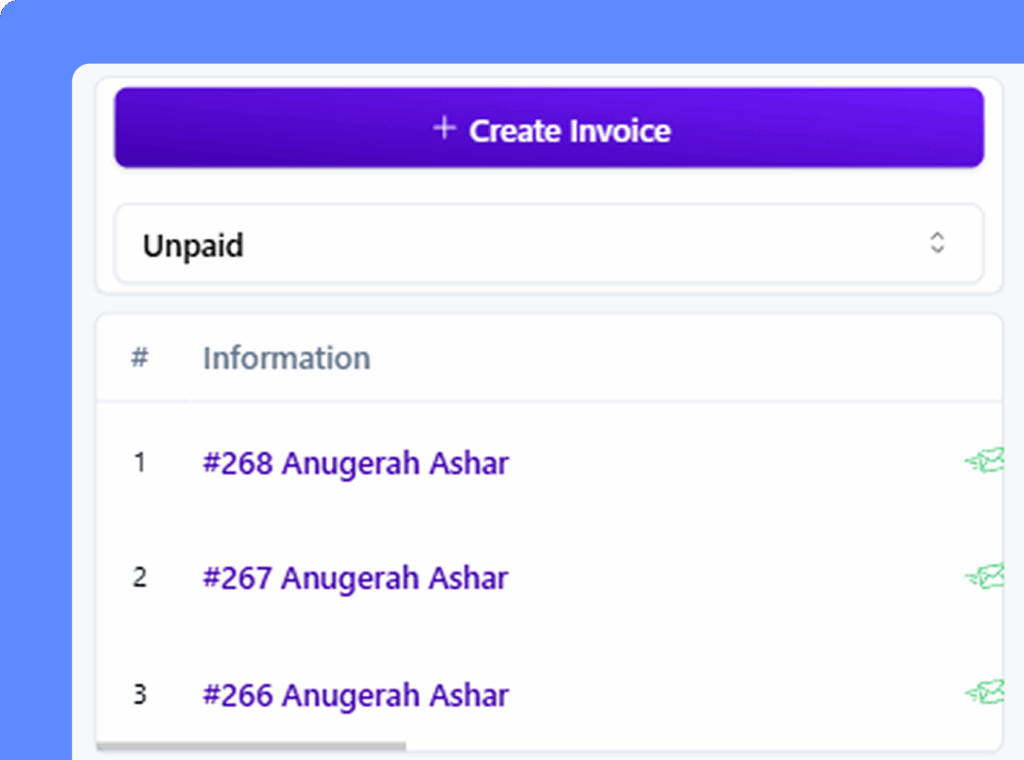Click the green send-mail icon for invoice #267

(985, 576)
